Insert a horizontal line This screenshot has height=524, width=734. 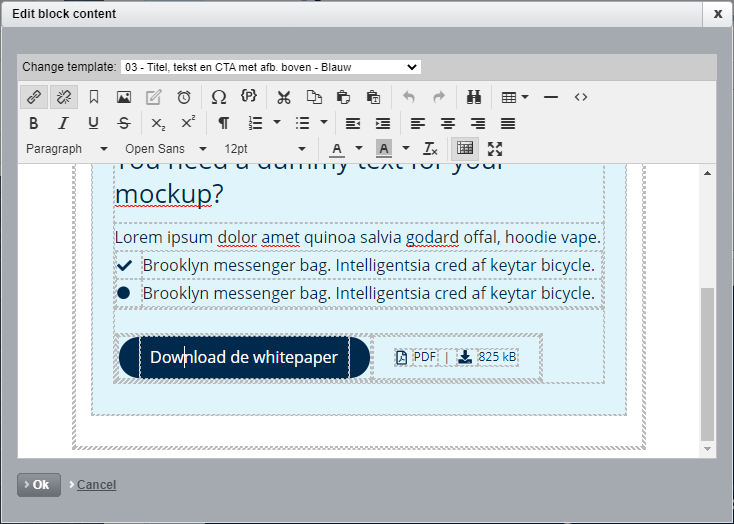click(x=551, y=97)
